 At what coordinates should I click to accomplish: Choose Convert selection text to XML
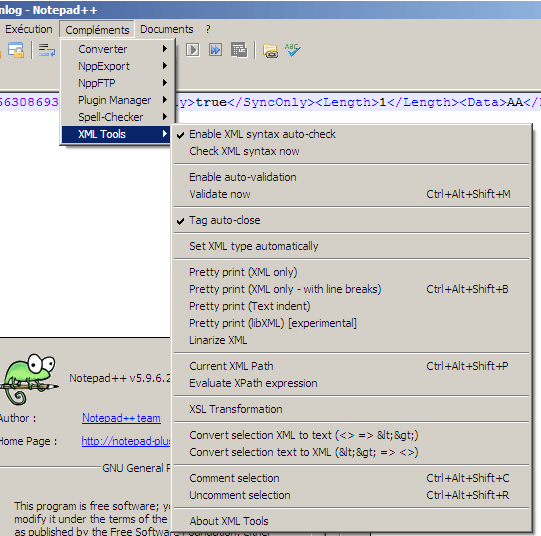(x=352, y=452)
